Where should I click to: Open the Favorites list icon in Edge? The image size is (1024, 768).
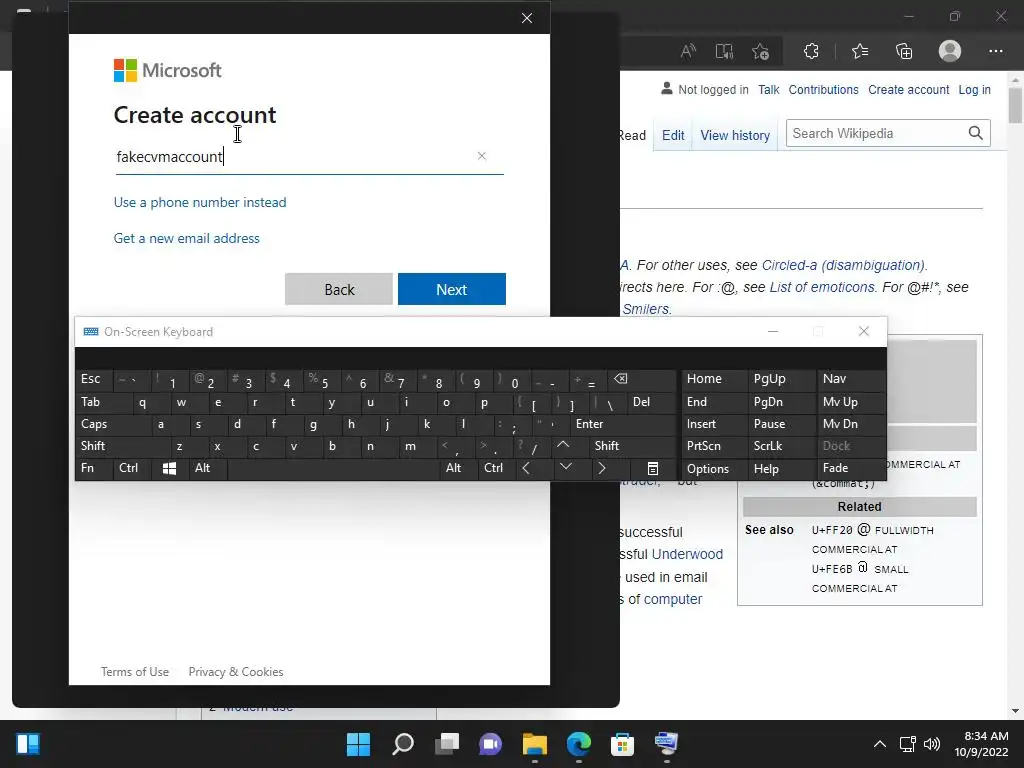coord(859,51)
